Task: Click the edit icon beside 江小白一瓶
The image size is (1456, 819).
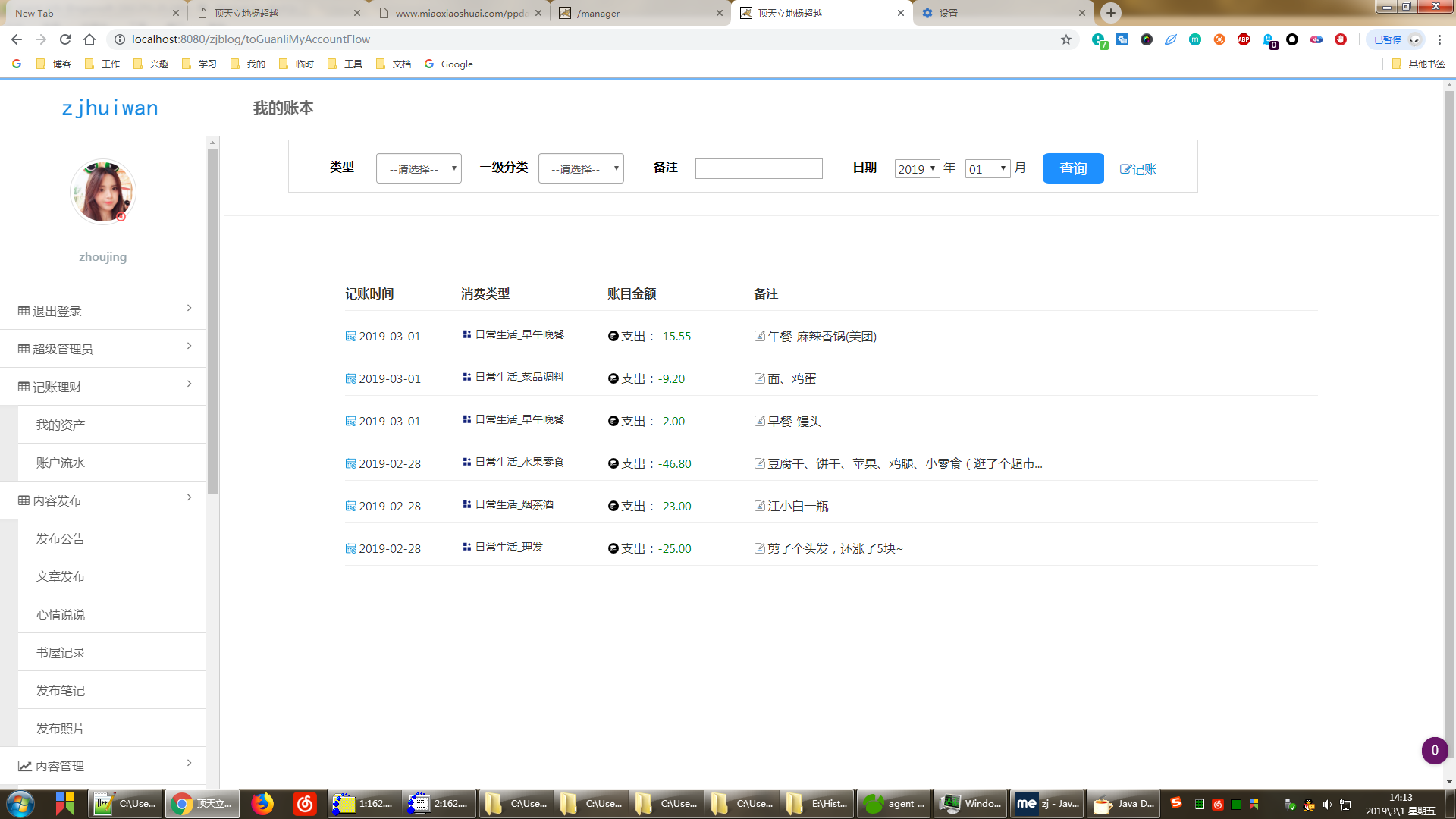Action: (x=760, y=506)
